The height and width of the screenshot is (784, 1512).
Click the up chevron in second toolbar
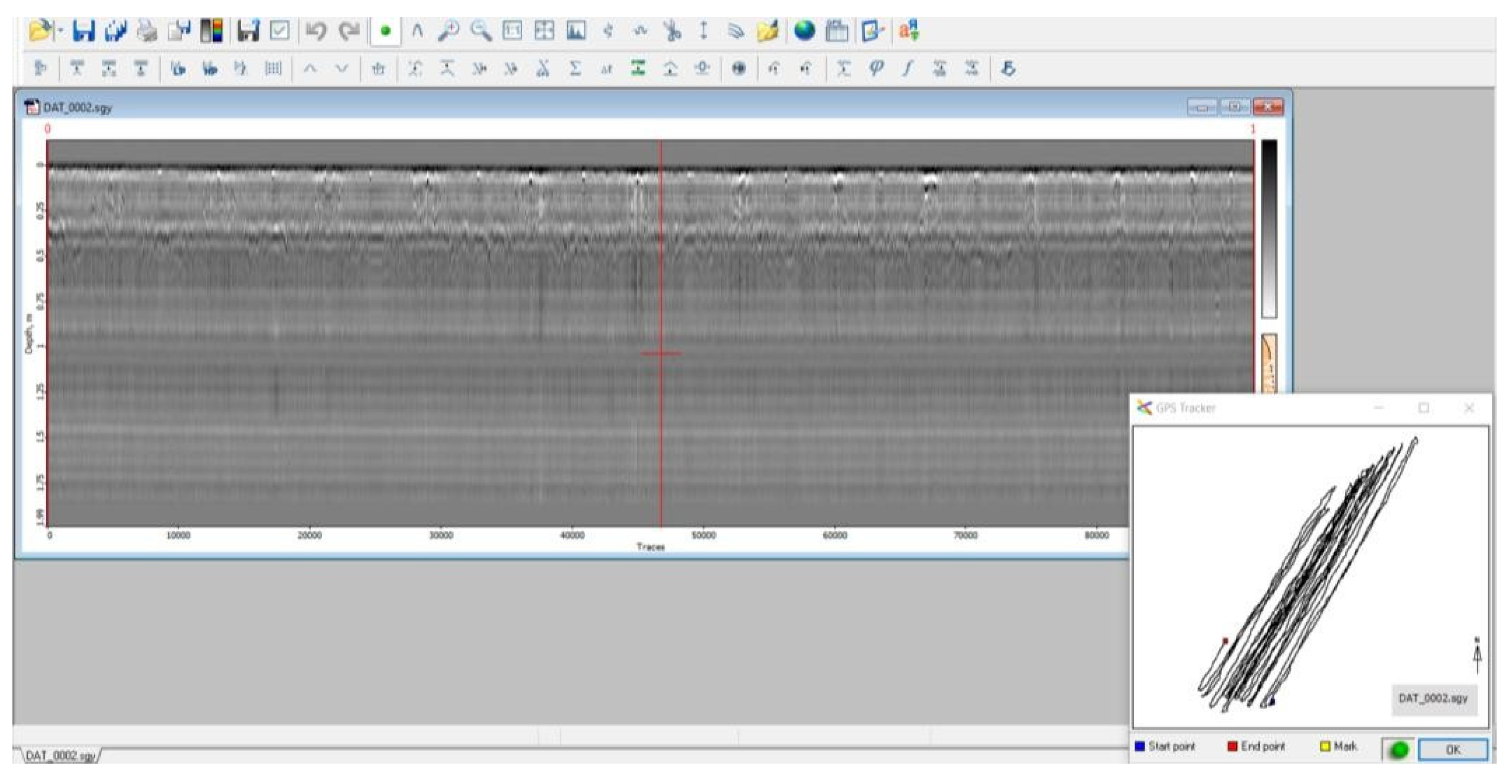(310, 68)
